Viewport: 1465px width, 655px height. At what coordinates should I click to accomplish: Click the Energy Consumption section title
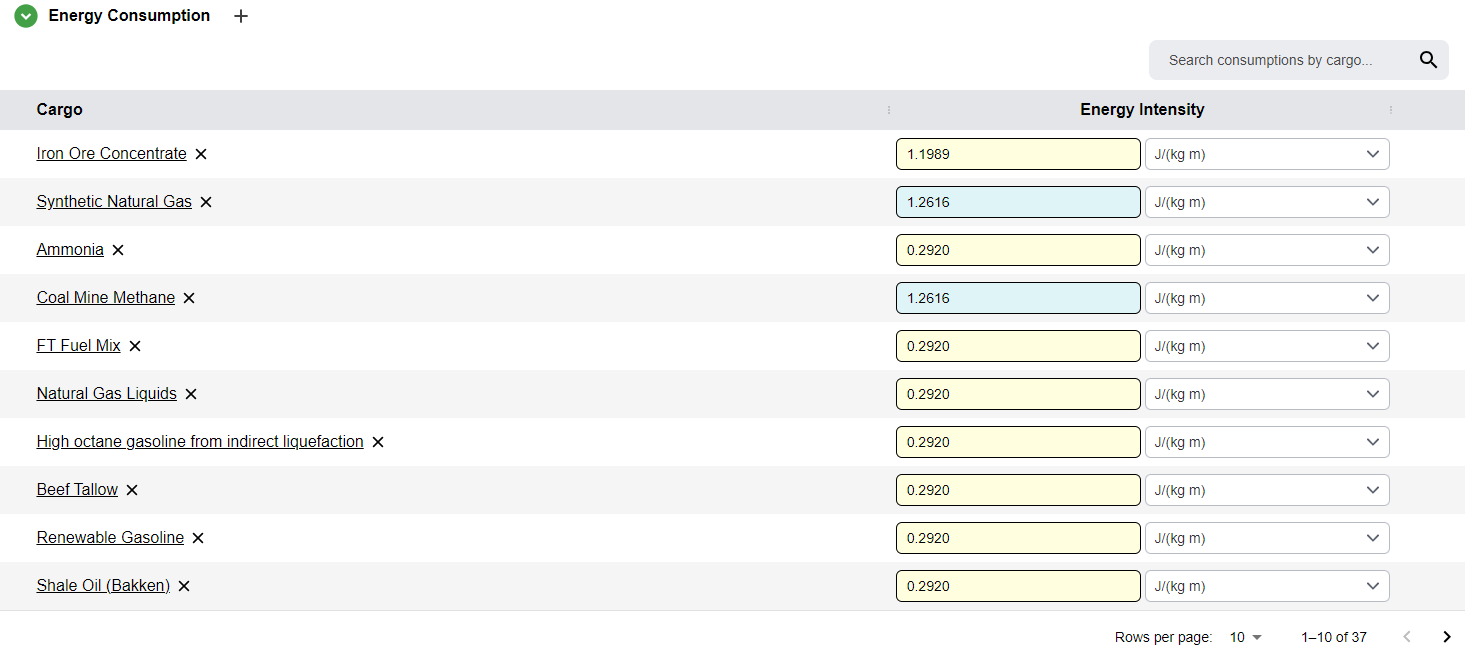pos(129,16)
